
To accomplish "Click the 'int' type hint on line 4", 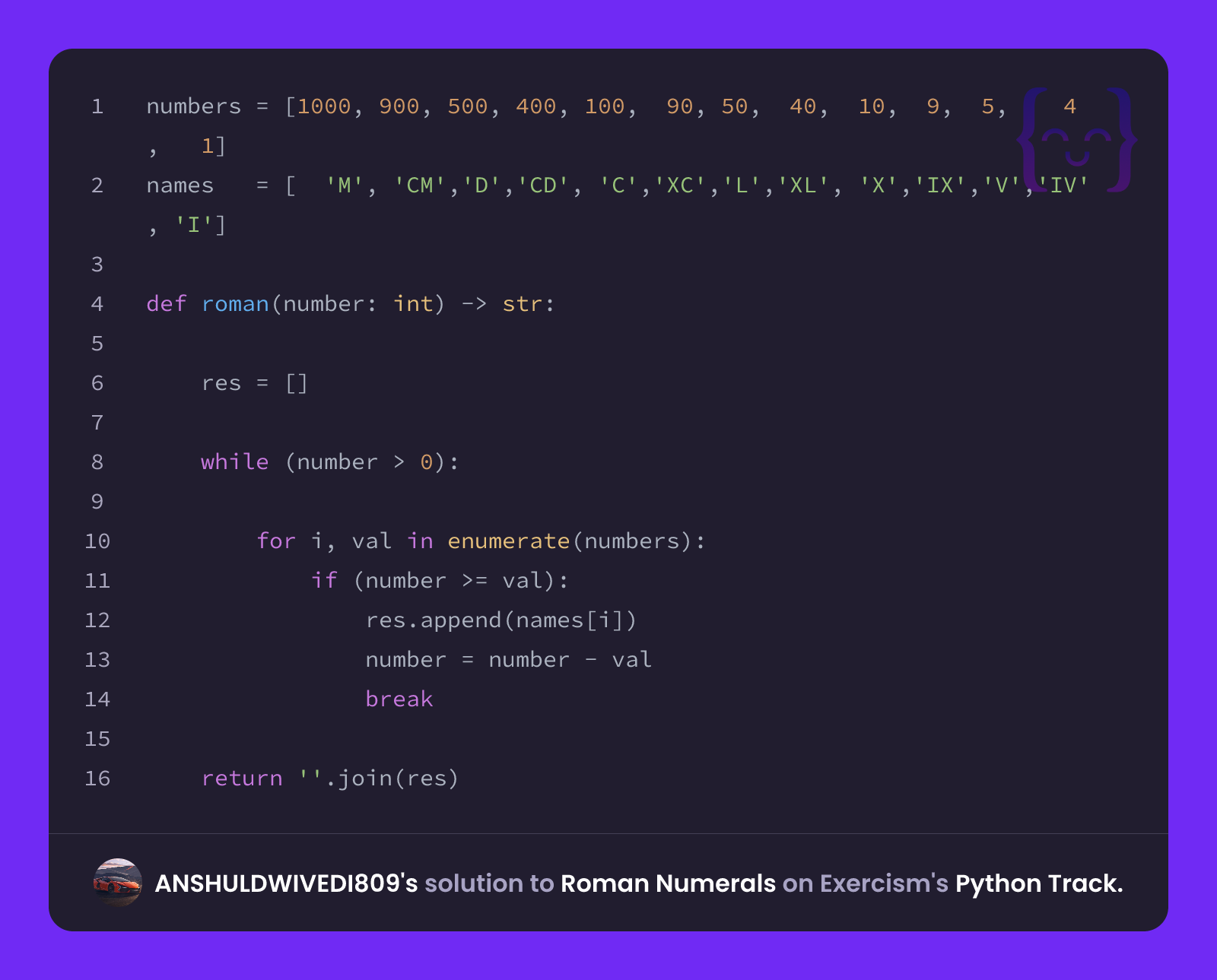I will [x=413, y=304].
